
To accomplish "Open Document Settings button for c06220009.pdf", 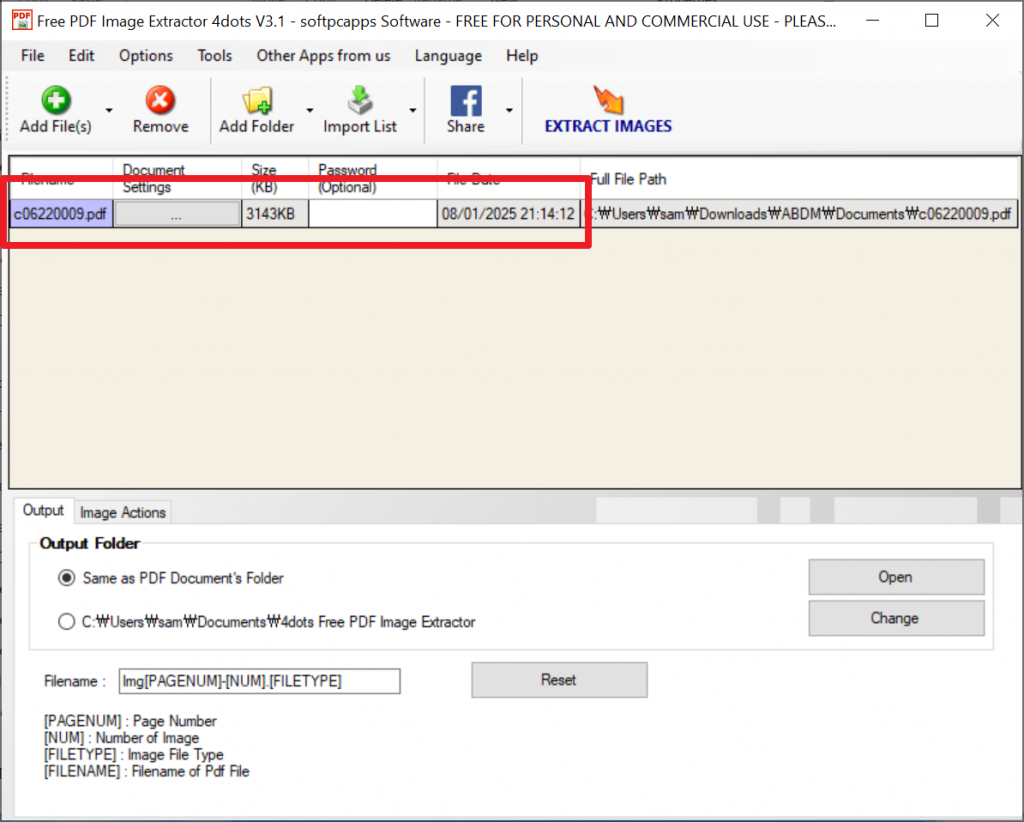I will coord(177,214).
